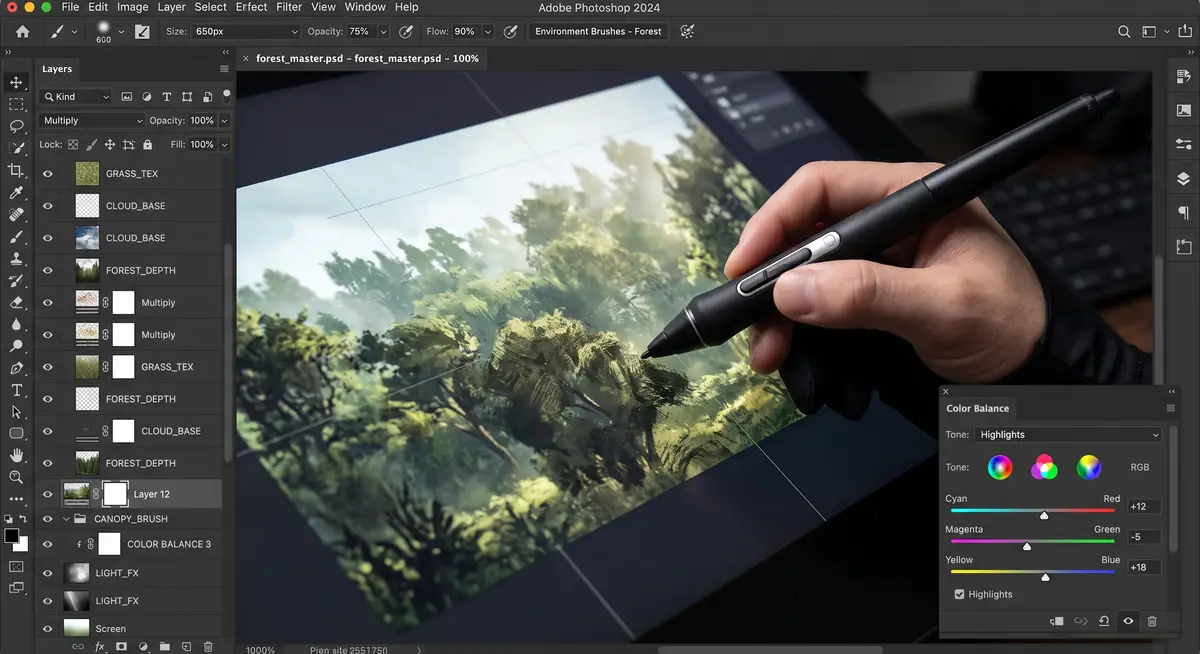Open the Layer menu
This screenshot has width=1200, height=654.
point(171,7)
